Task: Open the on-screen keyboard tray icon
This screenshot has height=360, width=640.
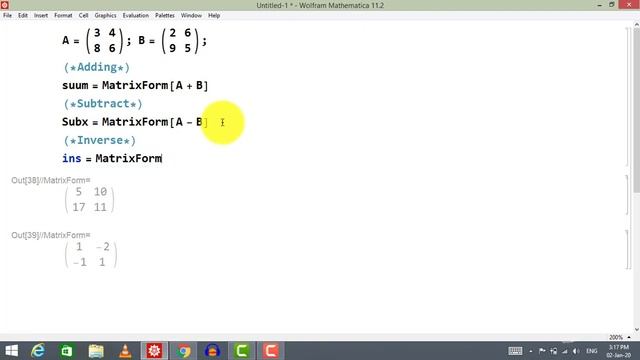Action: (x=515, y=351)
